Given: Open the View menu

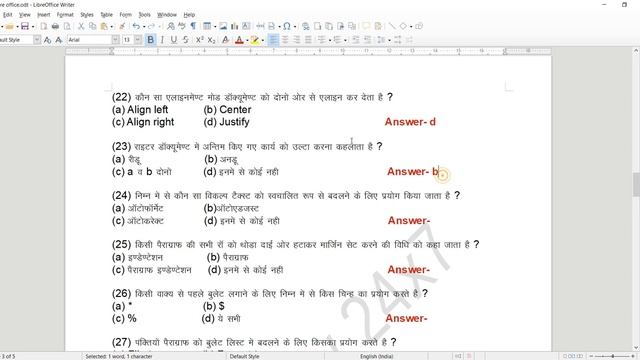Looking at the screenshot, I should 24,15.
